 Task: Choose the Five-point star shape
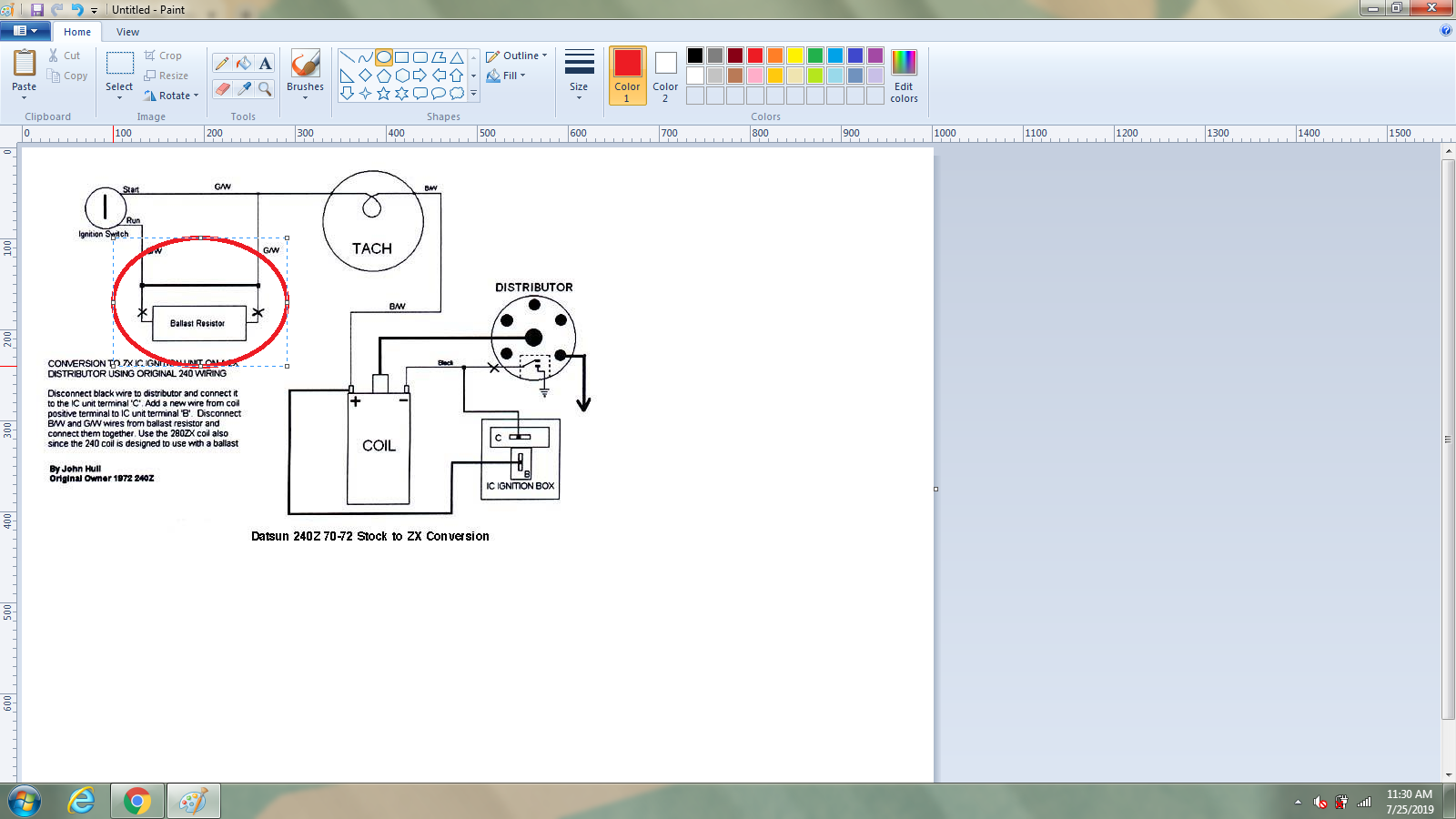tap(384, 93)
